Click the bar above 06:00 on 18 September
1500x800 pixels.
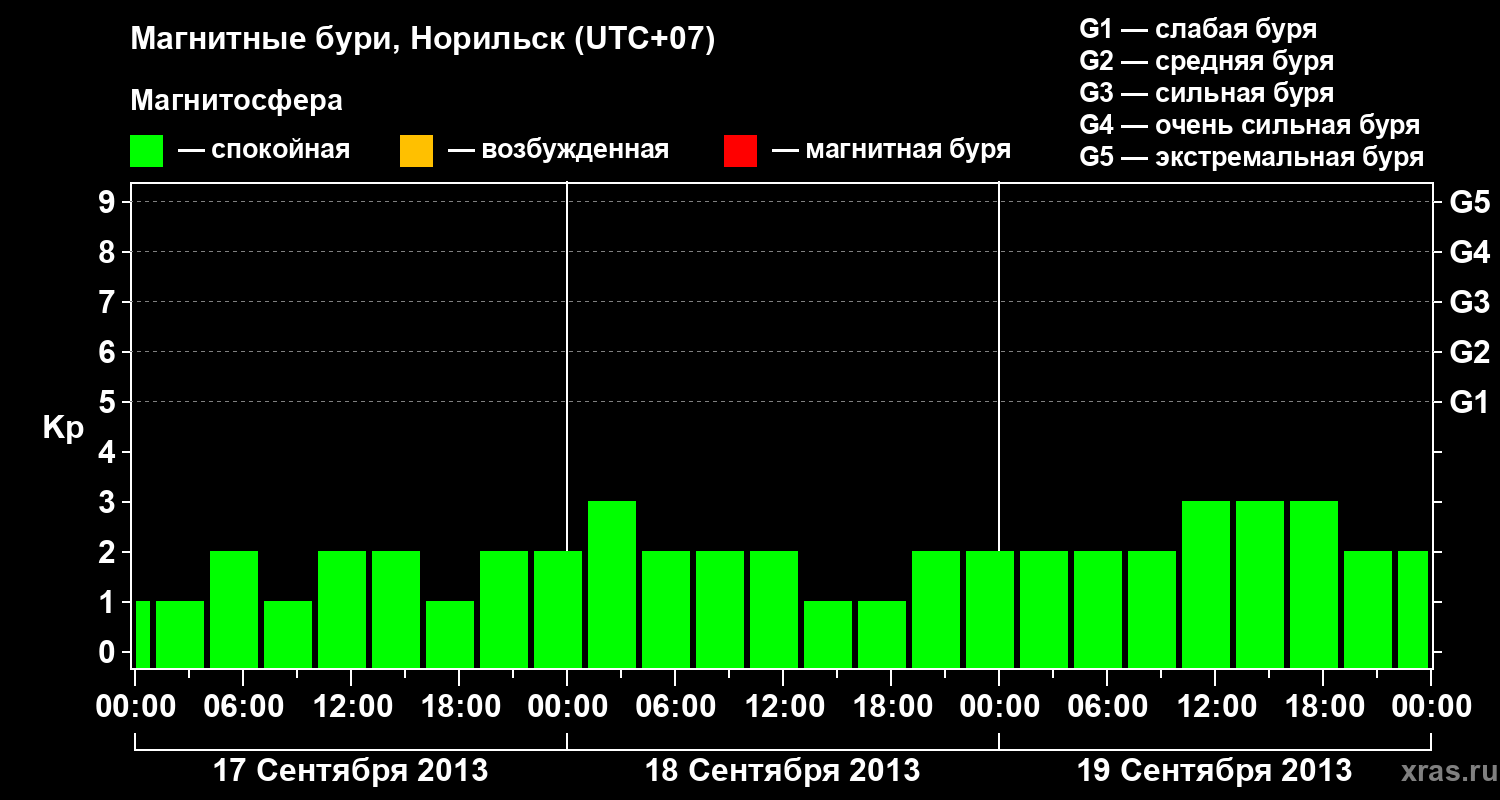coord(666,609)
